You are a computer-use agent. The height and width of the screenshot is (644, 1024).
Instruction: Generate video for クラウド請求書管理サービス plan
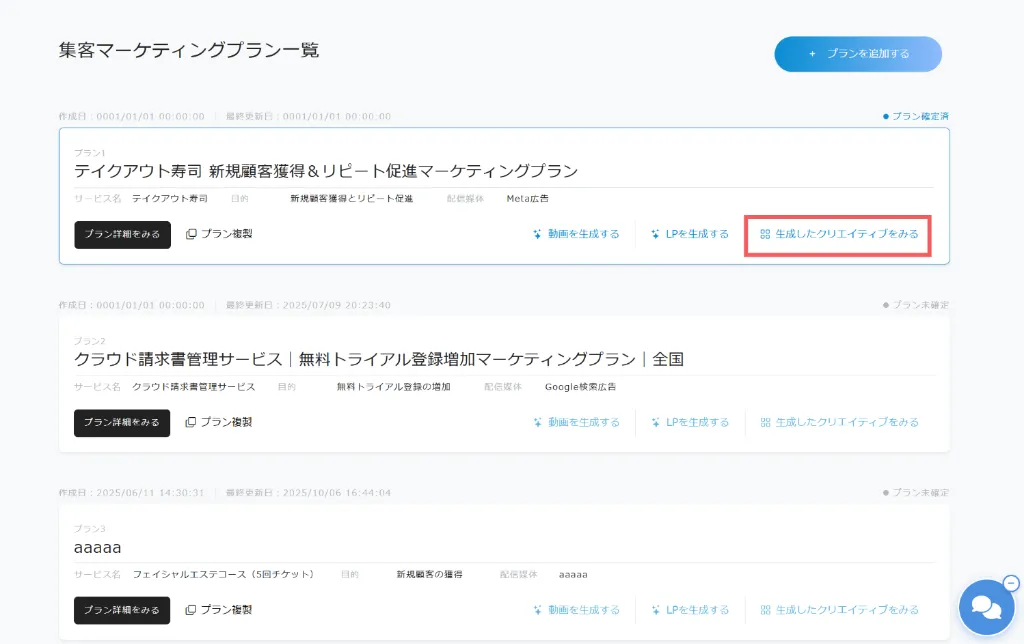tap(576, 422)
